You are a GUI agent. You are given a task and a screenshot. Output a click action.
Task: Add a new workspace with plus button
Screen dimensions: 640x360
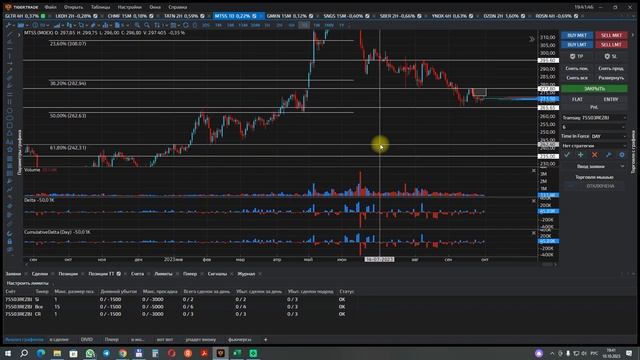(x=265, y=340)
